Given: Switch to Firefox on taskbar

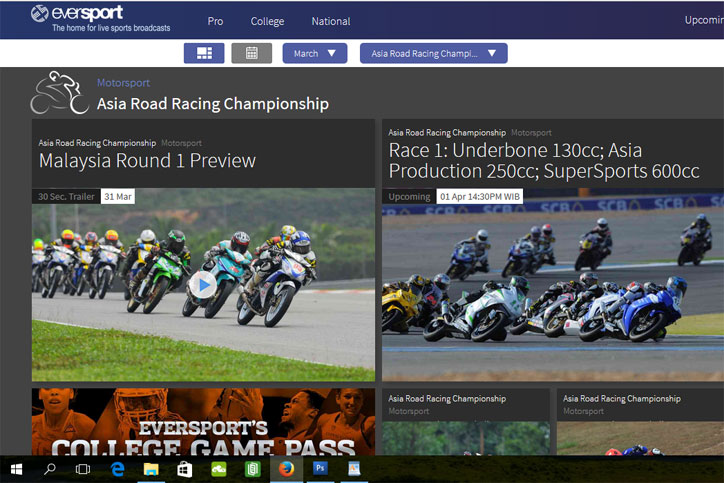Looking at the screenshot, I should (286, 470).
